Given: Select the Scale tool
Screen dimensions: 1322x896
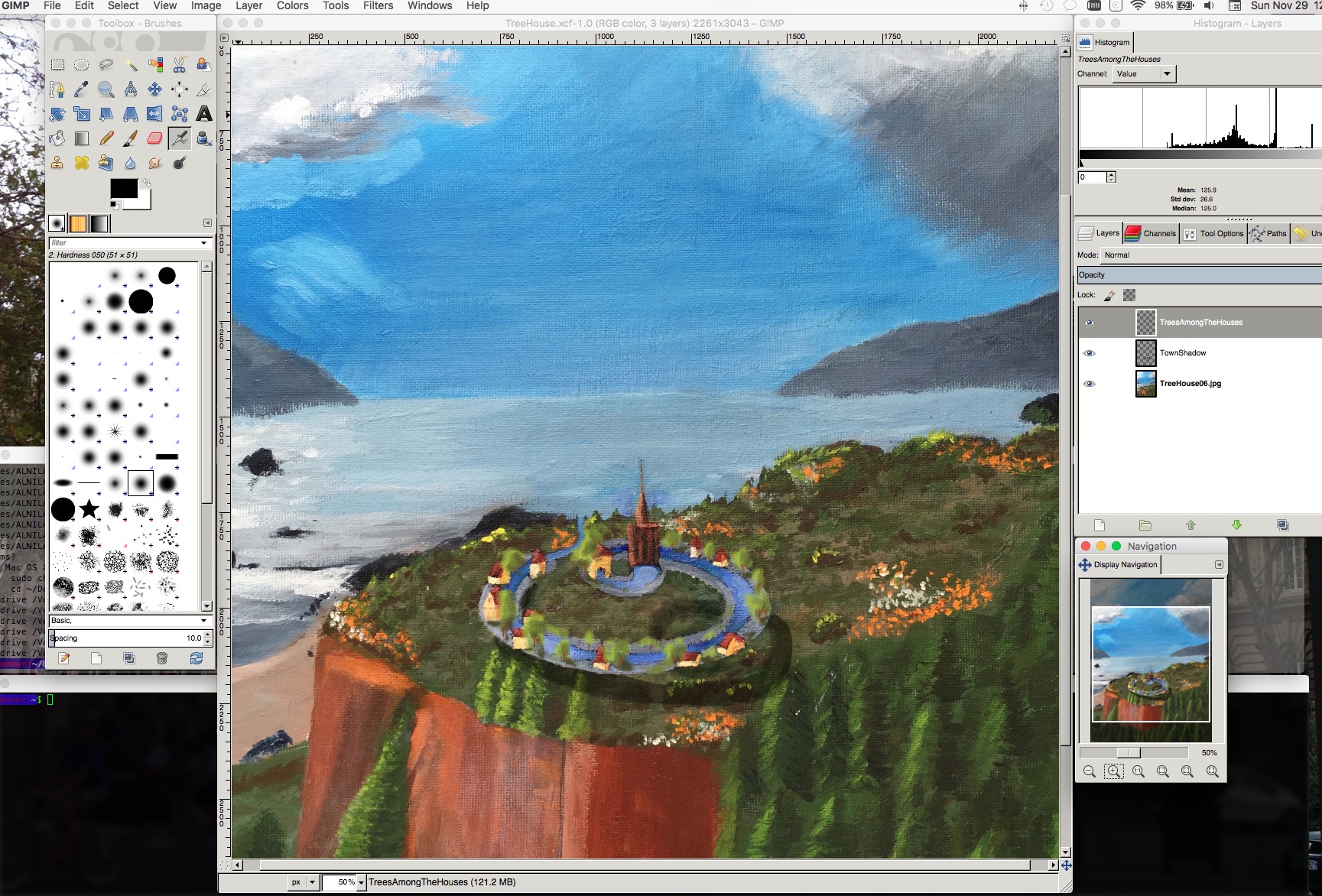Looking at the screenshot, I should [82, 114].
